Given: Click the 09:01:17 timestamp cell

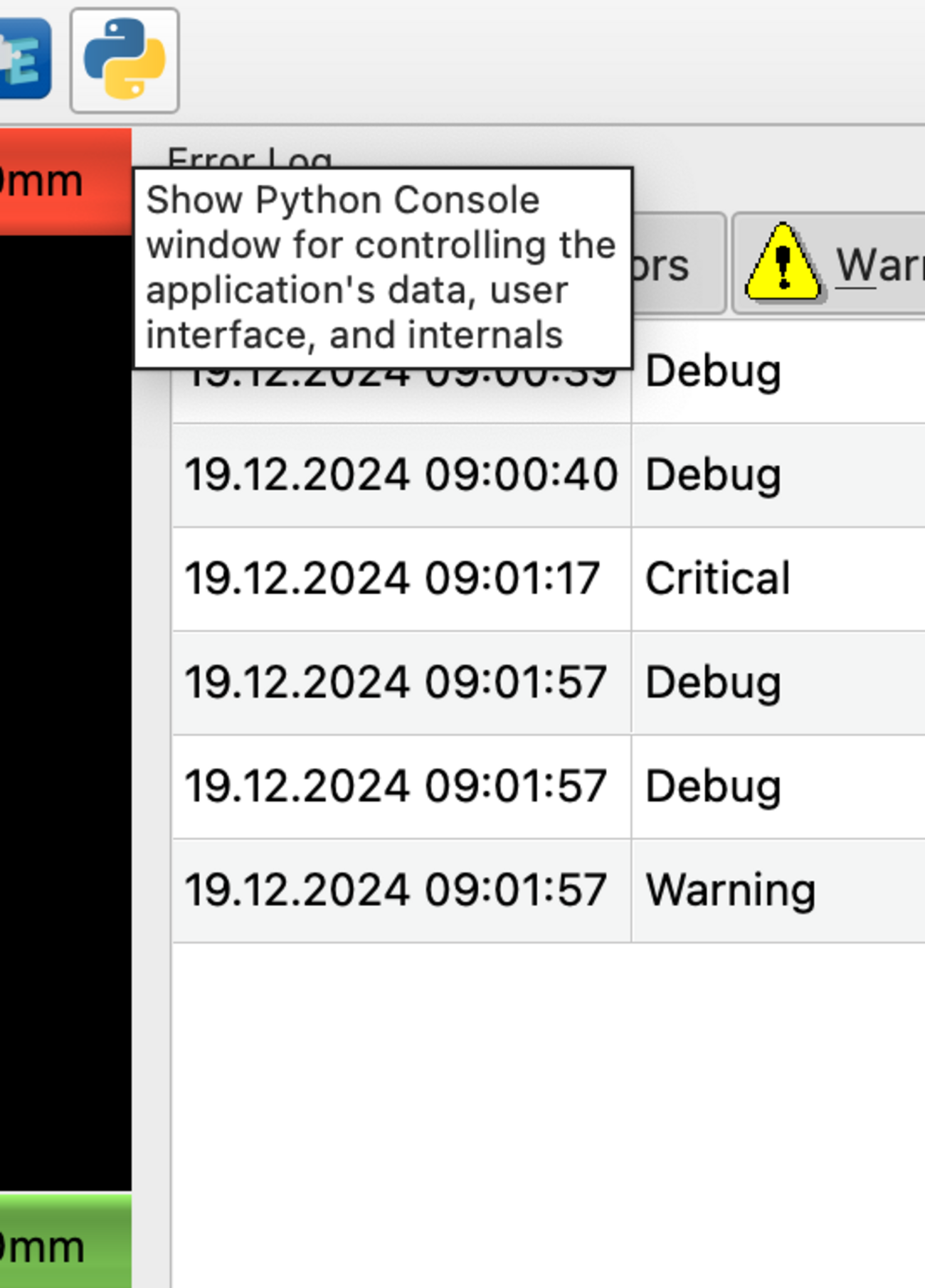Looking at the screenshot, I should click(392, 578).
